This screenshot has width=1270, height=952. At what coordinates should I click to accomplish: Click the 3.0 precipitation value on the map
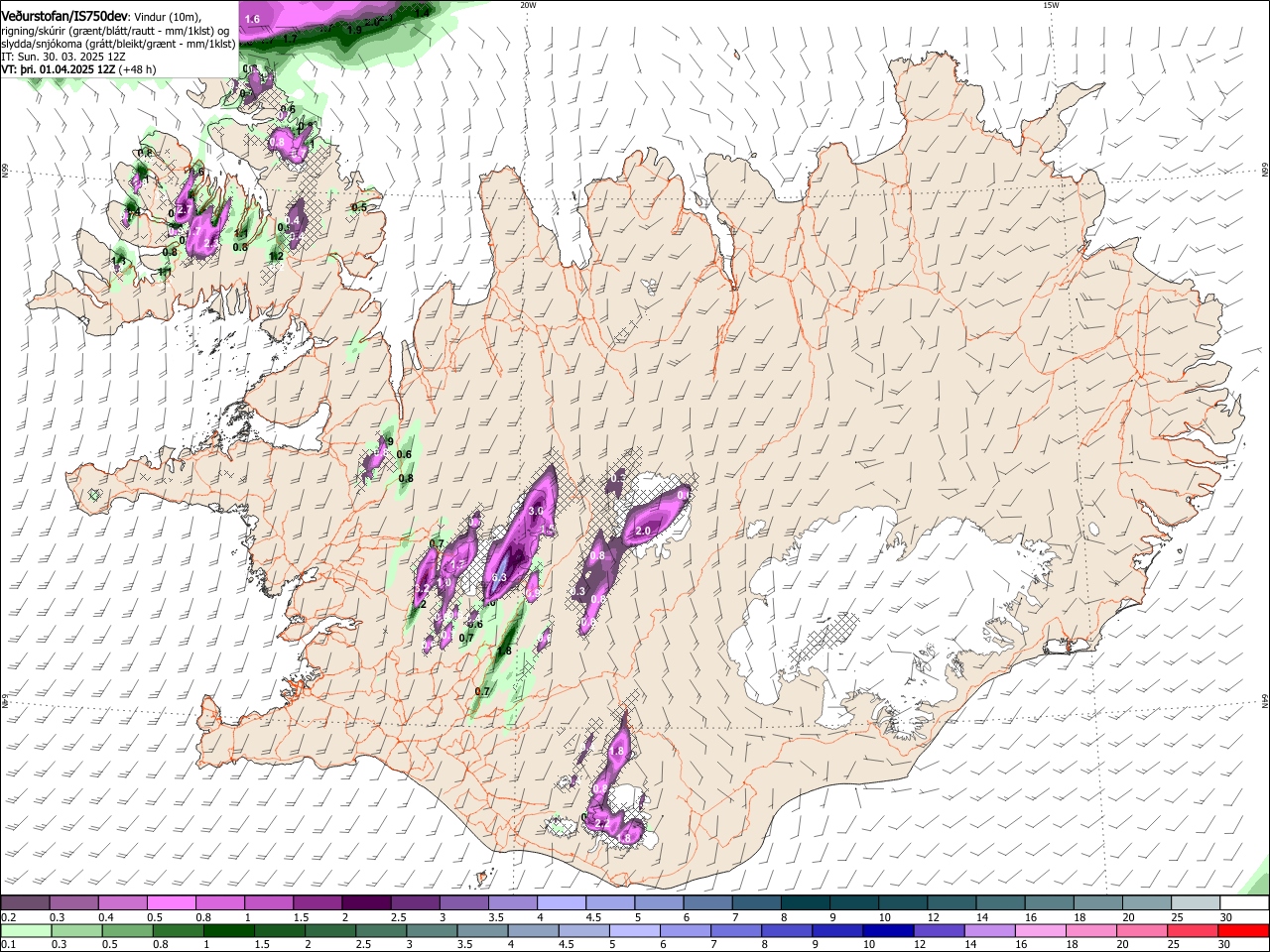(537, 510)
